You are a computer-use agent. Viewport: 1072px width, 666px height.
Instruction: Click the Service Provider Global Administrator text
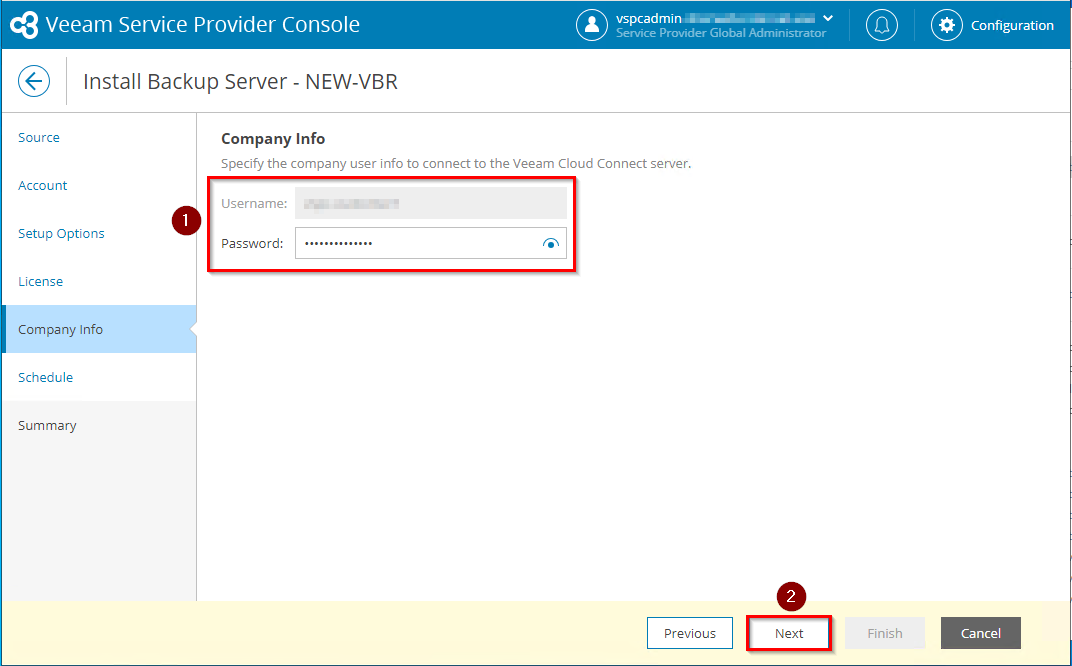[721, 33]
